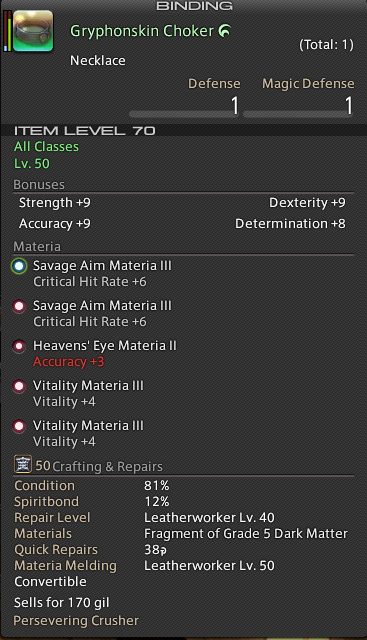This screenshot has height=640, width=367.
Task: Click the first Vitality Materia III slot icon
Action: click(19, 386)
